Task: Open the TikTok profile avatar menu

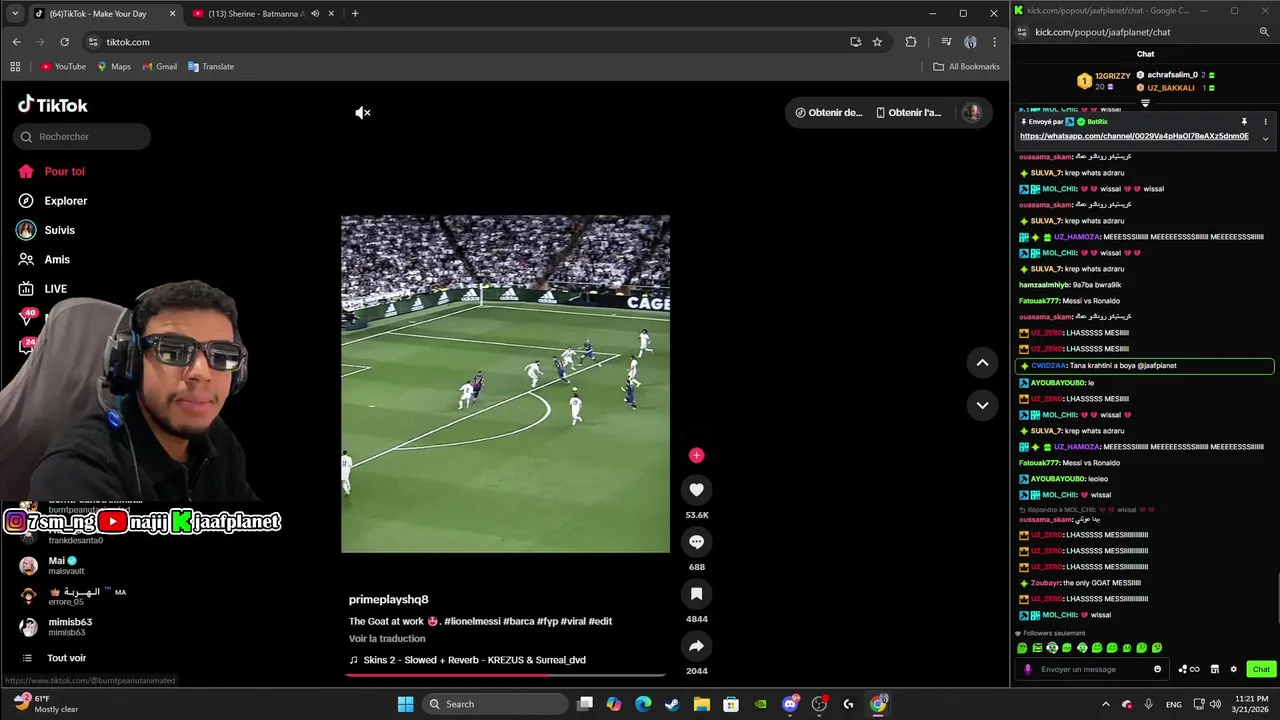Action: coord(971,112)
